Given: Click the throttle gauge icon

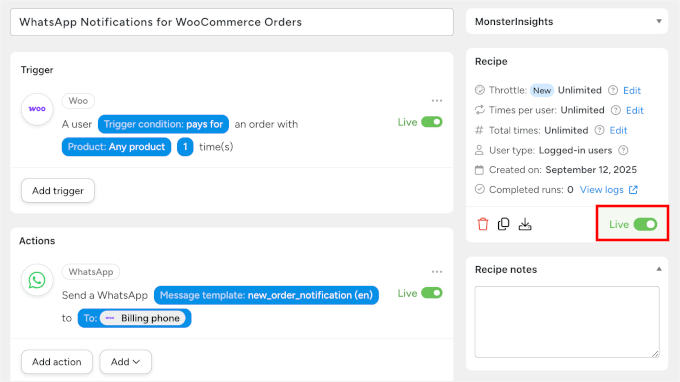Looking at the screenshot, I should (x=480, y=90).
